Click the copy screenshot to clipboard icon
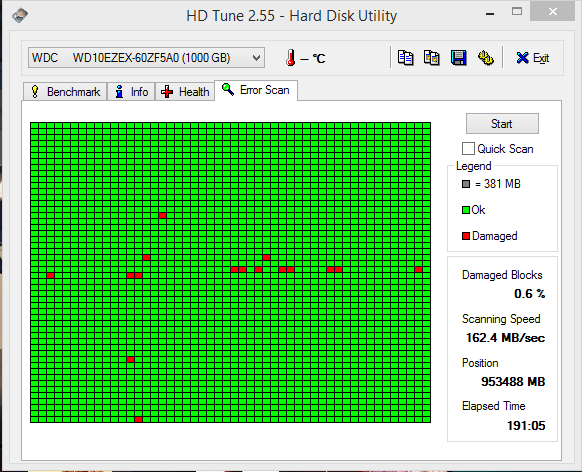The image size is (582, 472). click(x=432, y=58)
